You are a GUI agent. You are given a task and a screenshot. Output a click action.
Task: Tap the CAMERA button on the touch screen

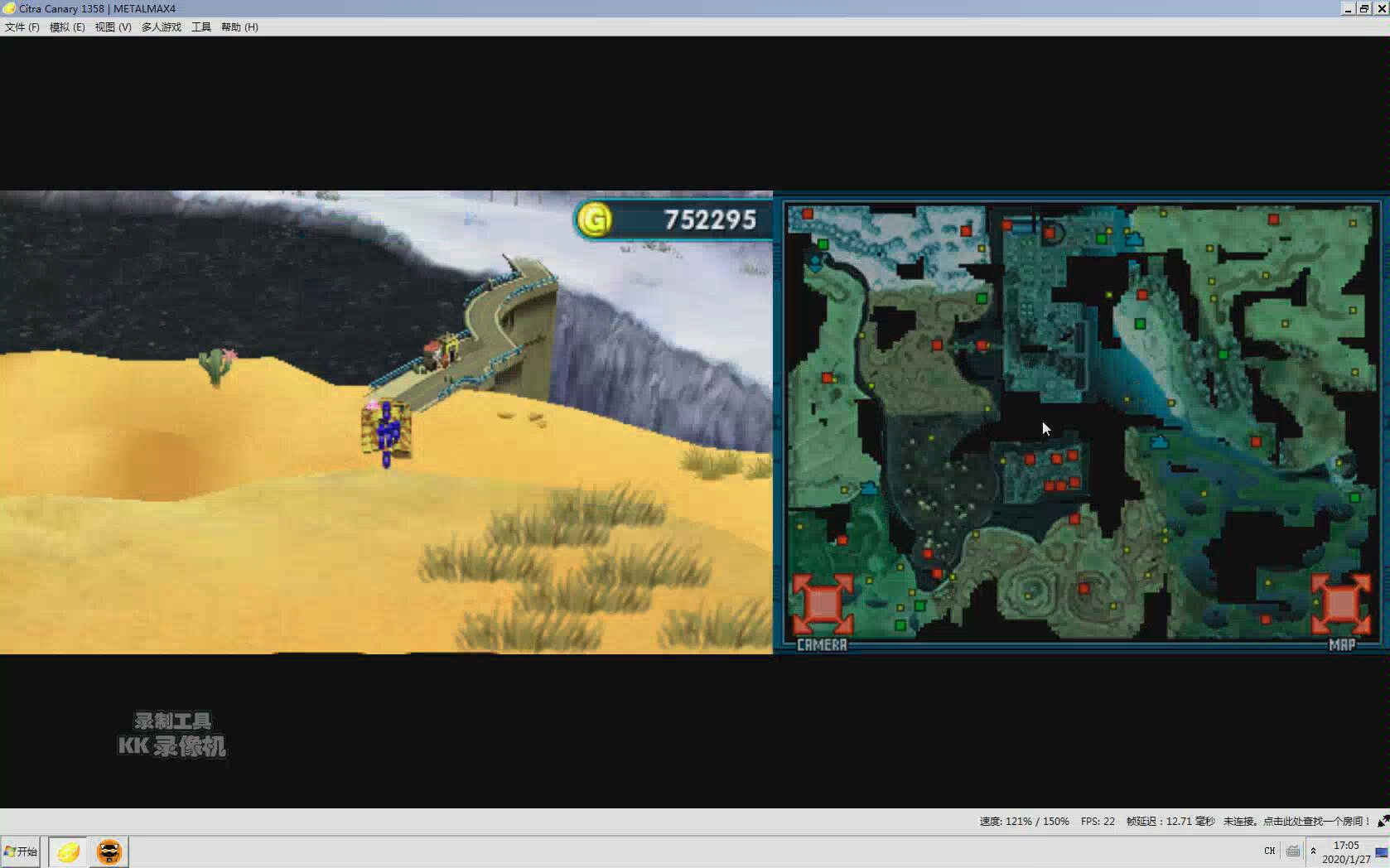823,611
